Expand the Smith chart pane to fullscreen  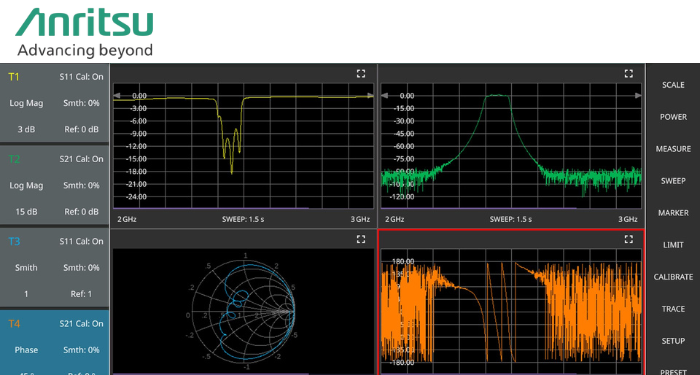pyautogui.click(x=361, y=239)
